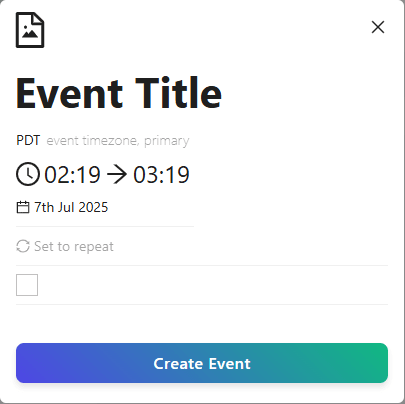Image resolution: width=405 pixels, height=404 pixels.
Task: Click the circular repeat arrows icon
Action: [23, 246]
